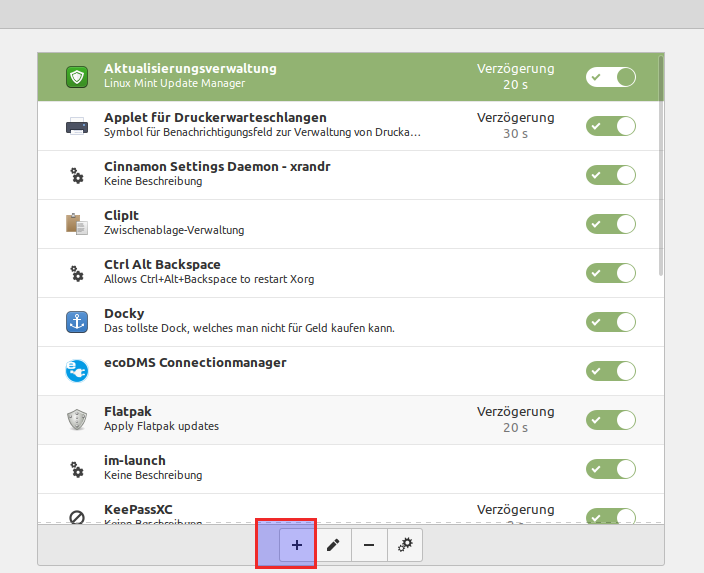Click the vertical scrollbar of the list

661,165
